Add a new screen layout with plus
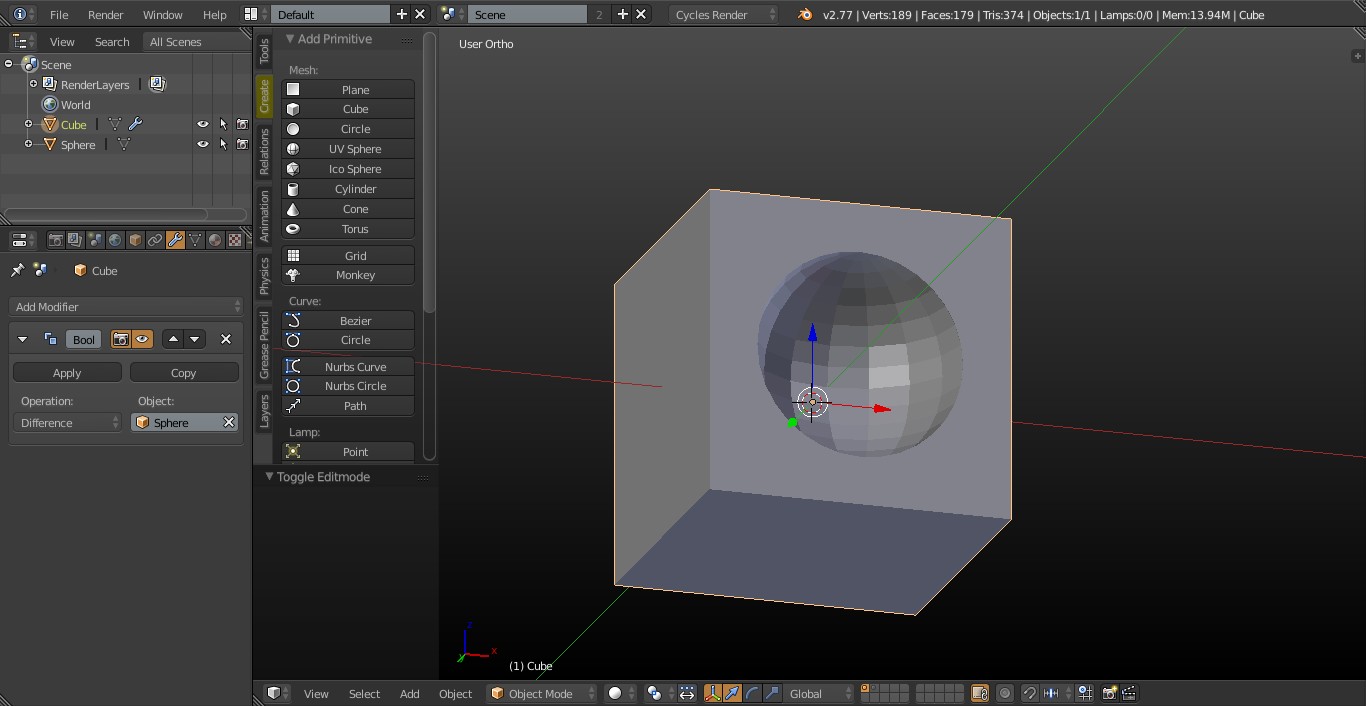The height and width of the screenshot is (706, 1366). click(x=402, y=14)
